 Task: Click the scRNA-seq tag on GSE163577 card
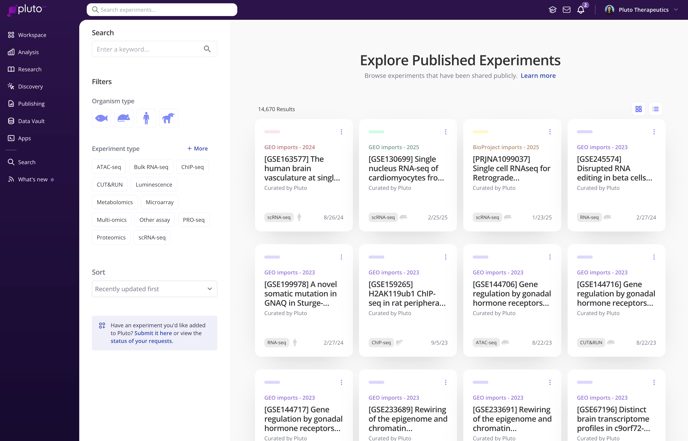279,217
